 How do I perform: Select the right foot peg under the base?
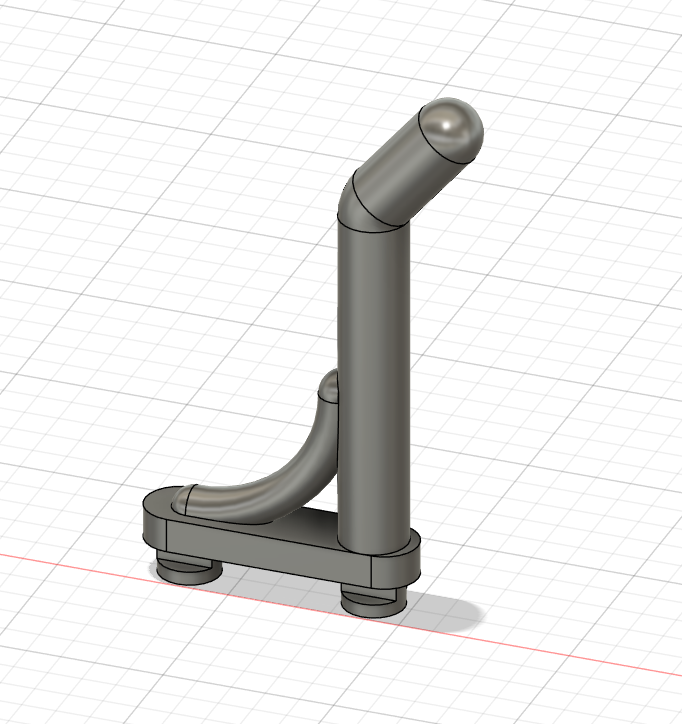pos(374,603)
